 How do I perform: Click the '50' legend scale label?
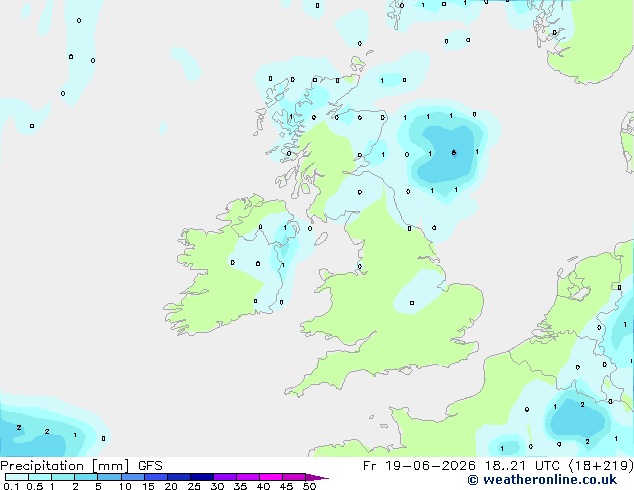(x=309, y=486)
